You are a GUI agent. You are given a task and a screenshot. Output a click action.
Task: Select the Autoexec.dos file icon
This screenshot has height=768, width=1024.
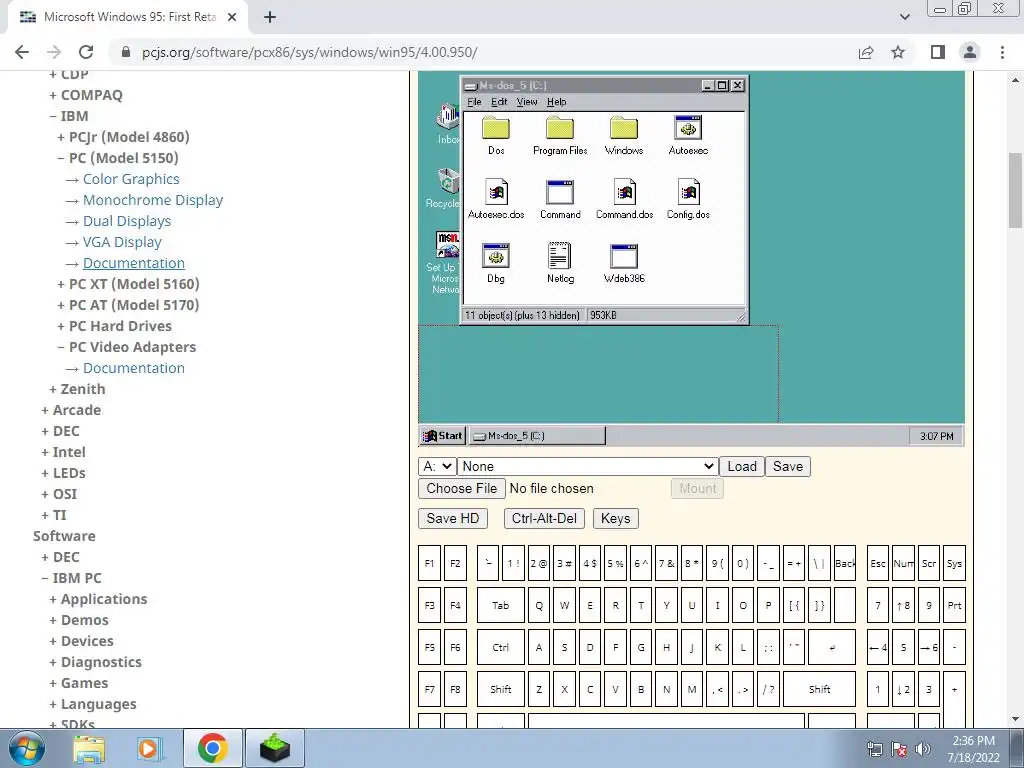[x=496, y=192]
